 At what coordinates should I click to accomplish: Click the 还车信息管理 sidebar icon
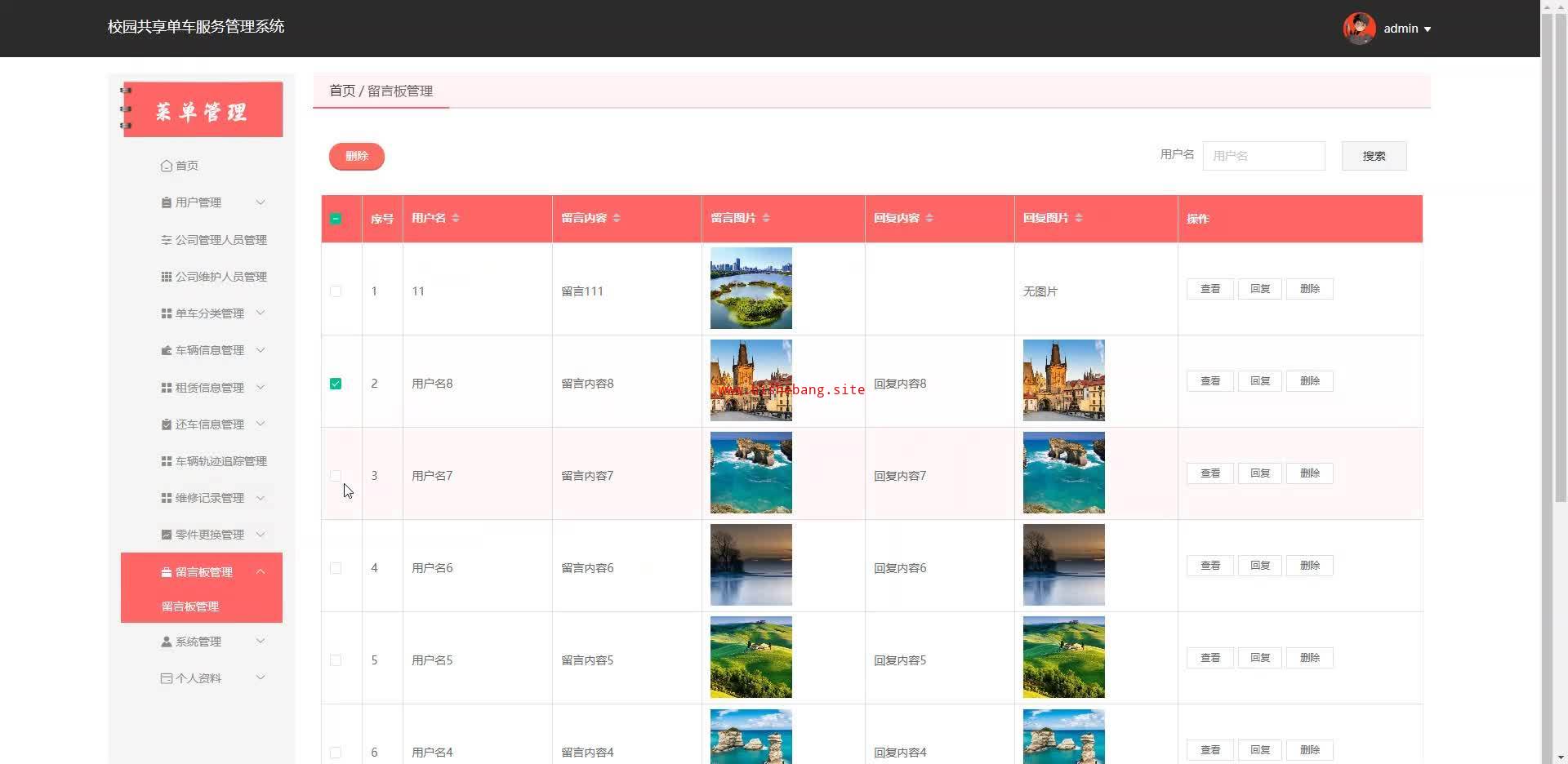[167, 424]
